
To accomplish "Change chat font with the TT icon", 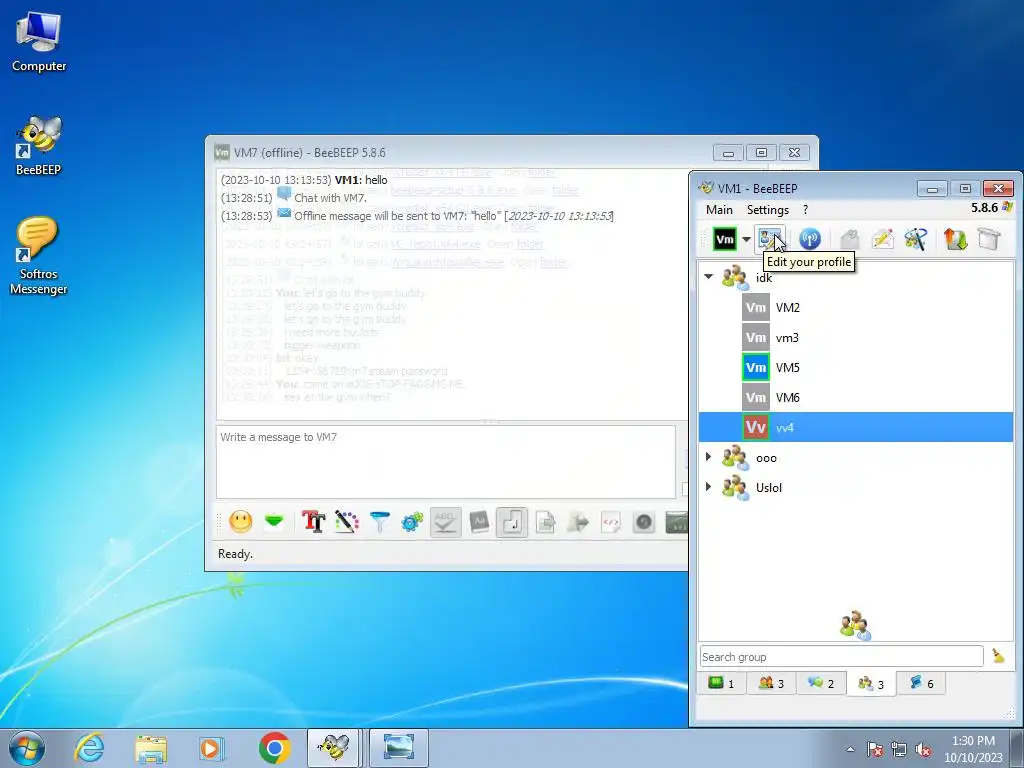I will click(313, 522).
